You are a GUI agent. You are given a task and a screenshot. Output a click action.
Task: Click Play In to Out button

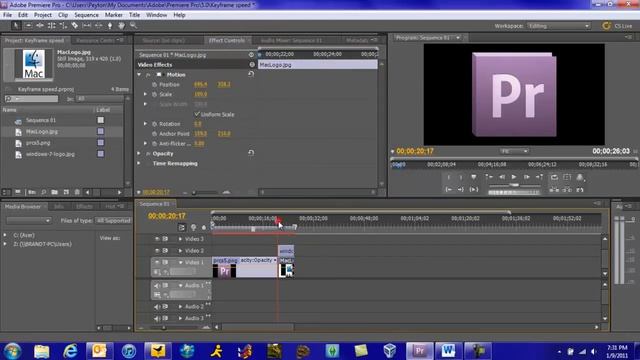[x=473, y=189]
